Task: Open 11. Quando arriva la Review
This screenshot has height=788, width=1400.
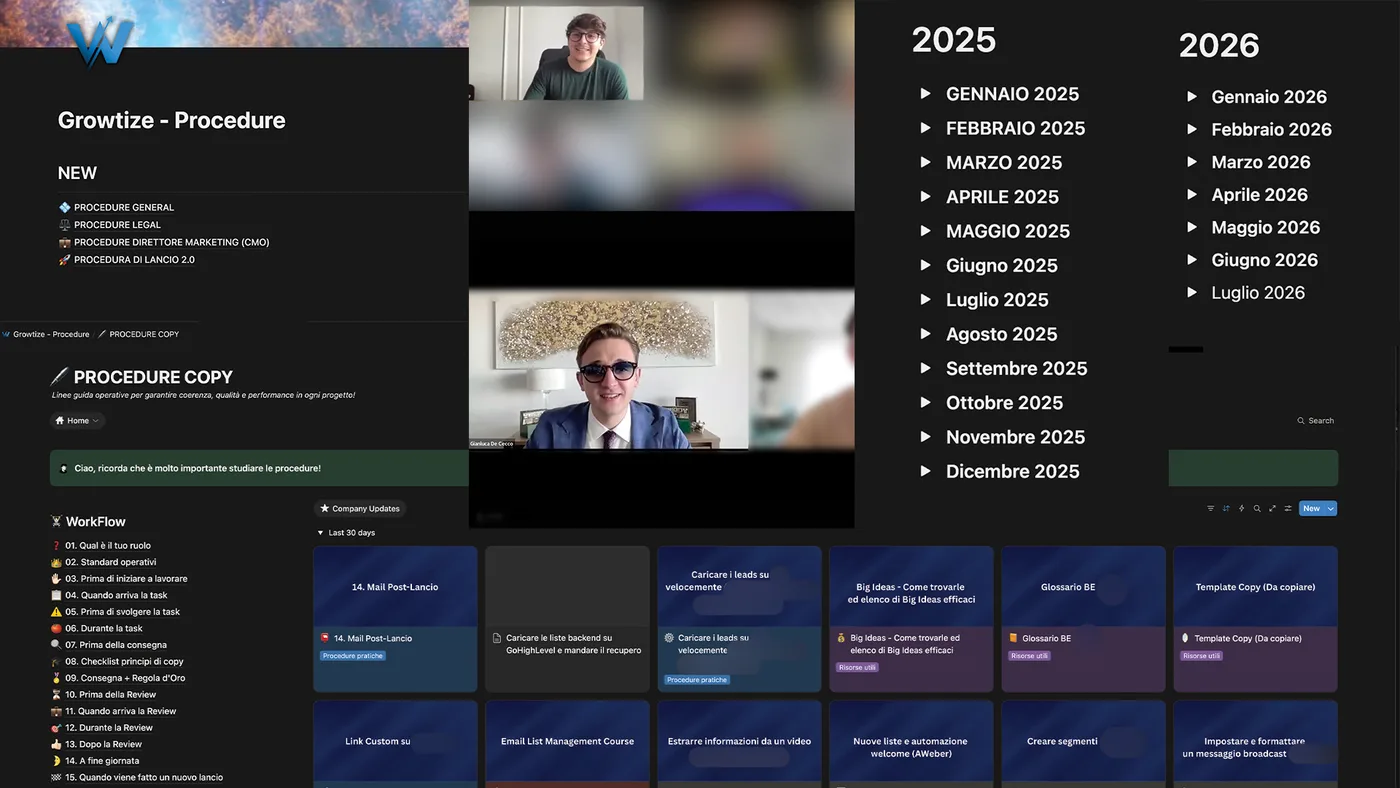Action: click(x=113, y=712)
